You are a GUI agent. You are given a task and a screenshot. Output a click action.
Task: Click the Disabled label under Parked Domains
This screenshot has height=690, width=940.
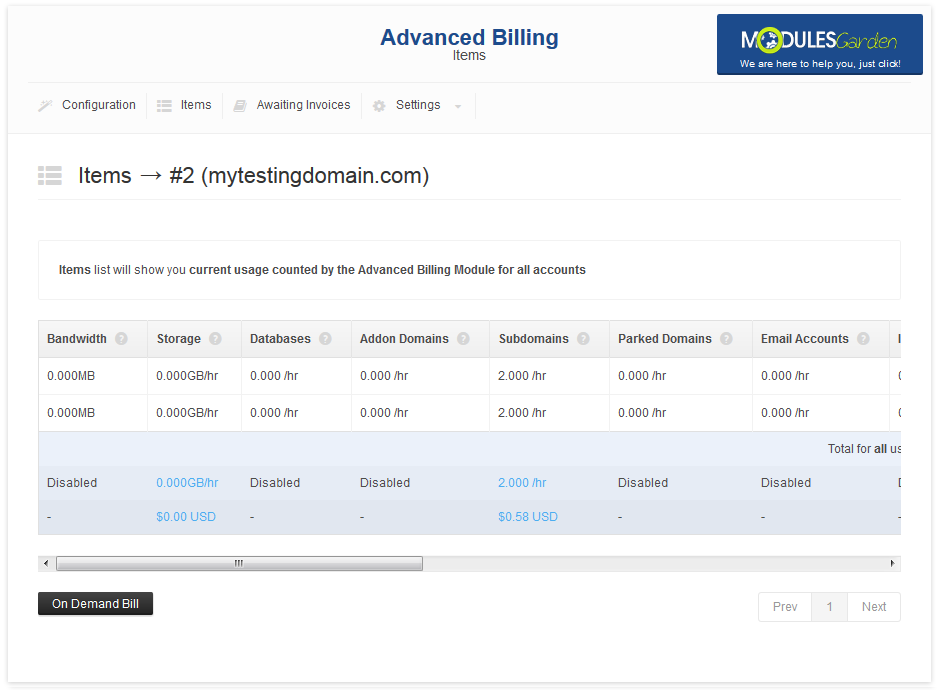[x=643, y=483]
